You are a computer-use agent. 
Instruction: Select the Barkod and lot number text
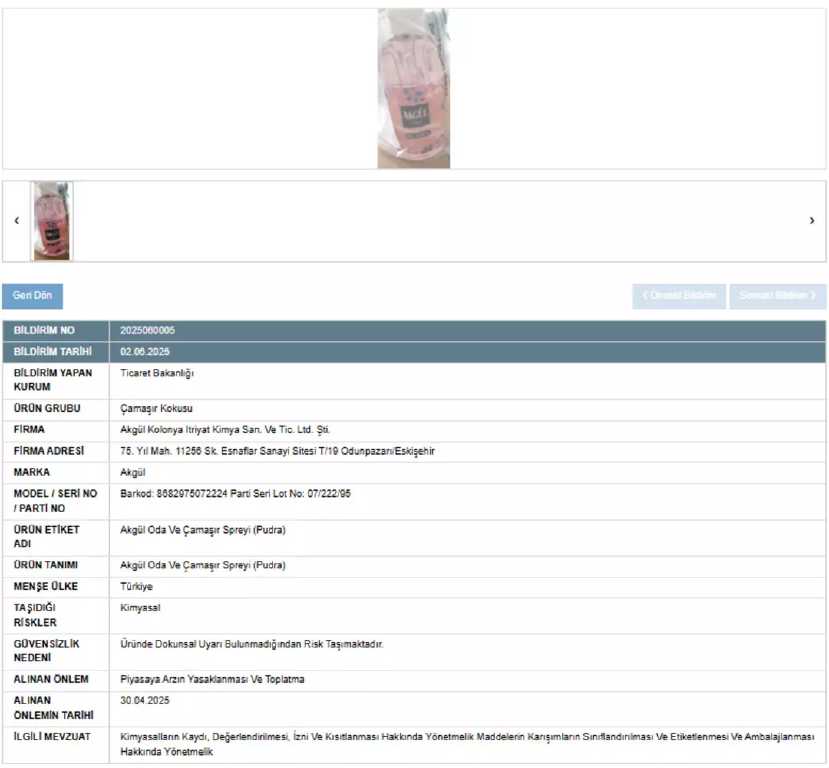pyautogui.click(x=235, y=494)
